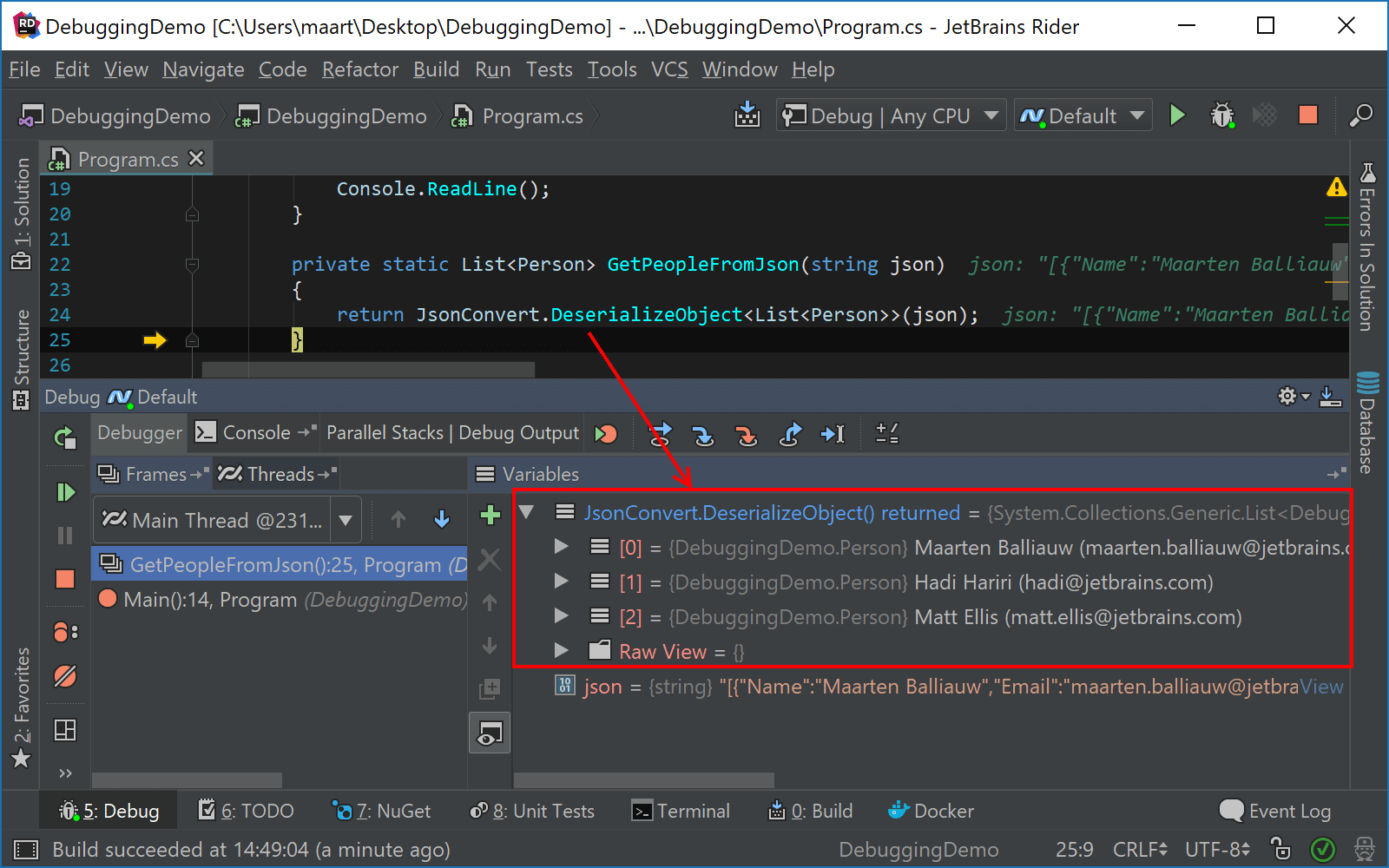Expand the [0] Maarten Balliauw item

tap(561, 546)
